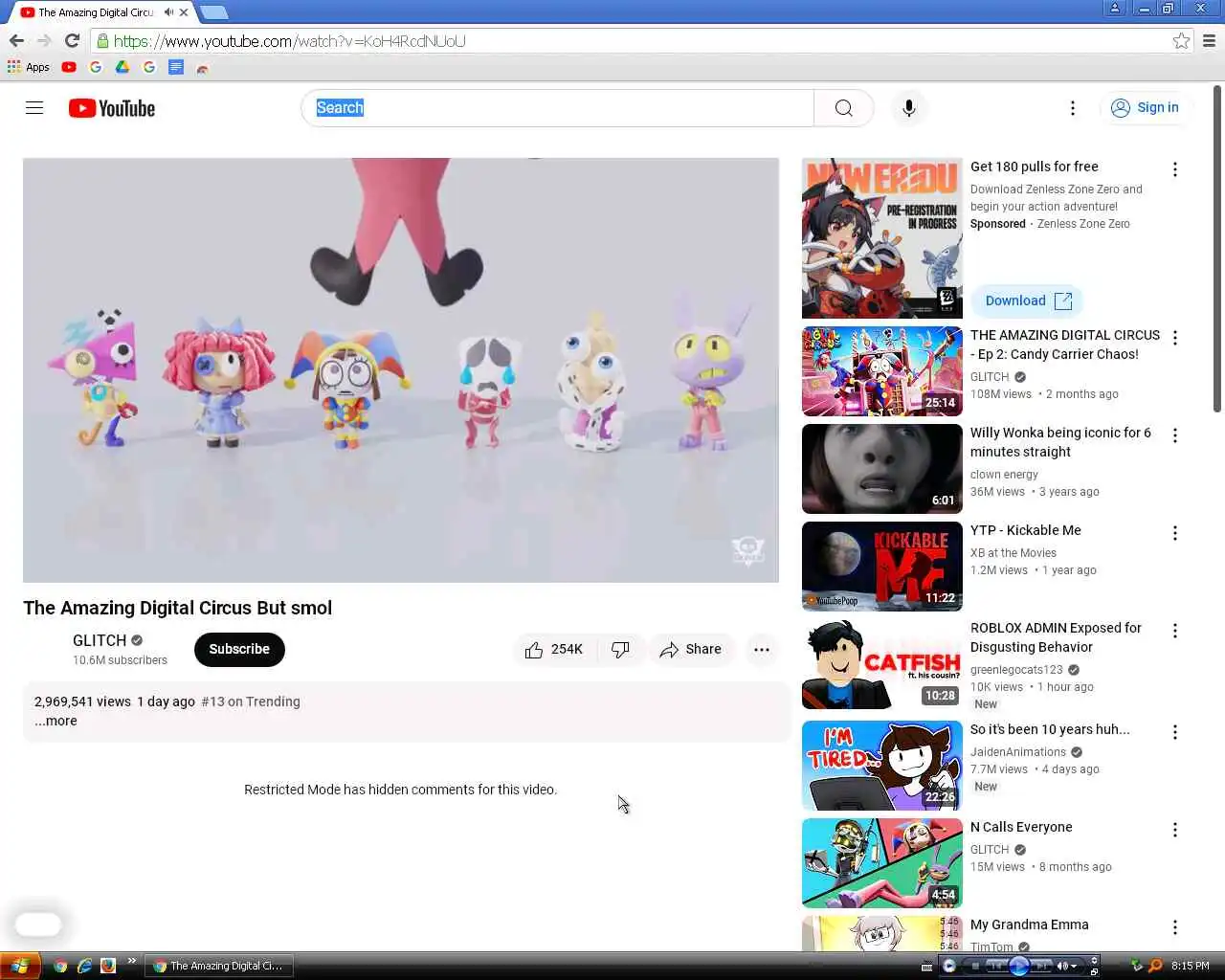This screenshot has height=980, width=1225.
Task: Open the YouTube guide hamburger menu
Action: pos(34,108)
